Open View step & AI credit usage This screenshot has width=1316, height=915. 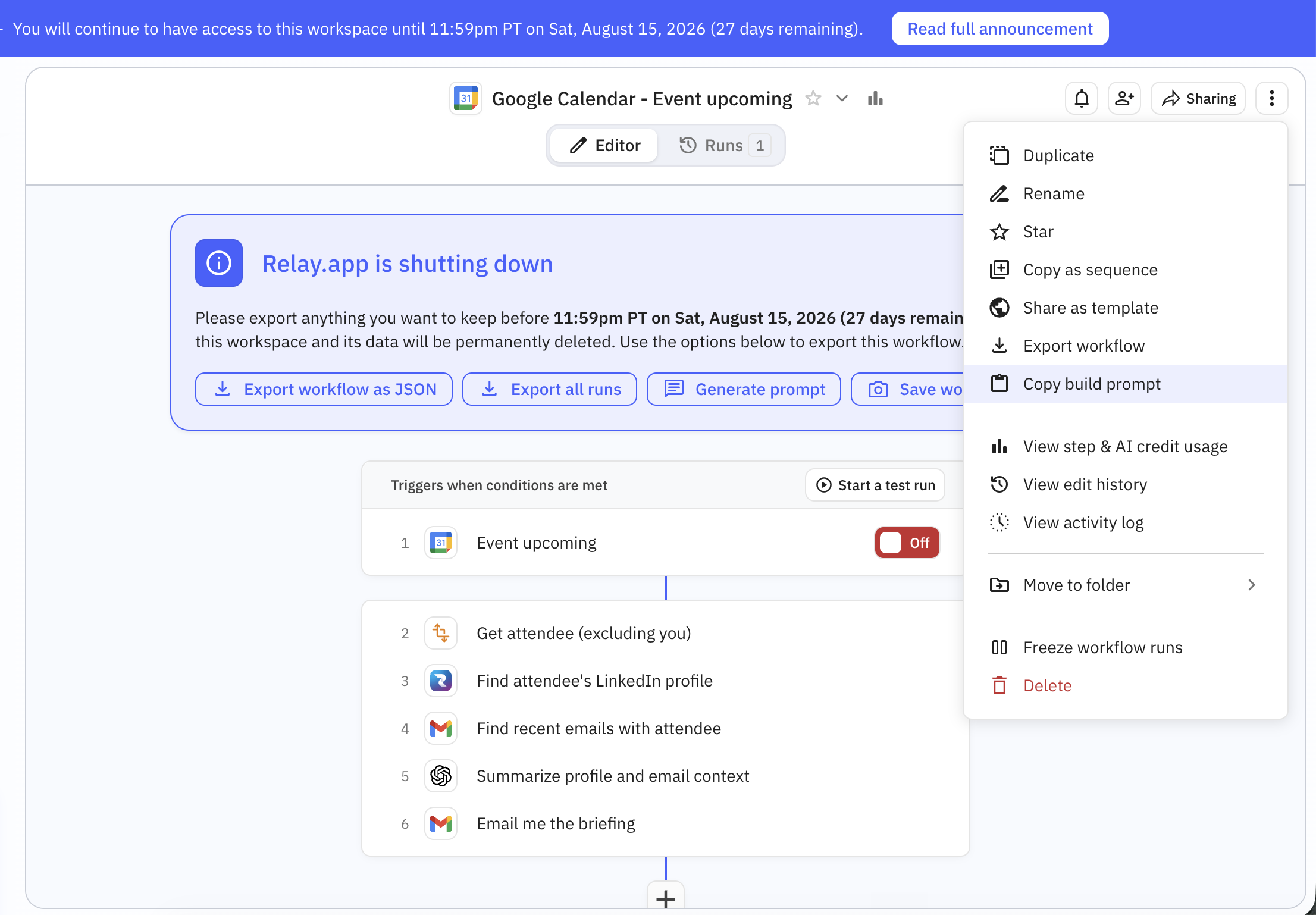click(1125, 446)
